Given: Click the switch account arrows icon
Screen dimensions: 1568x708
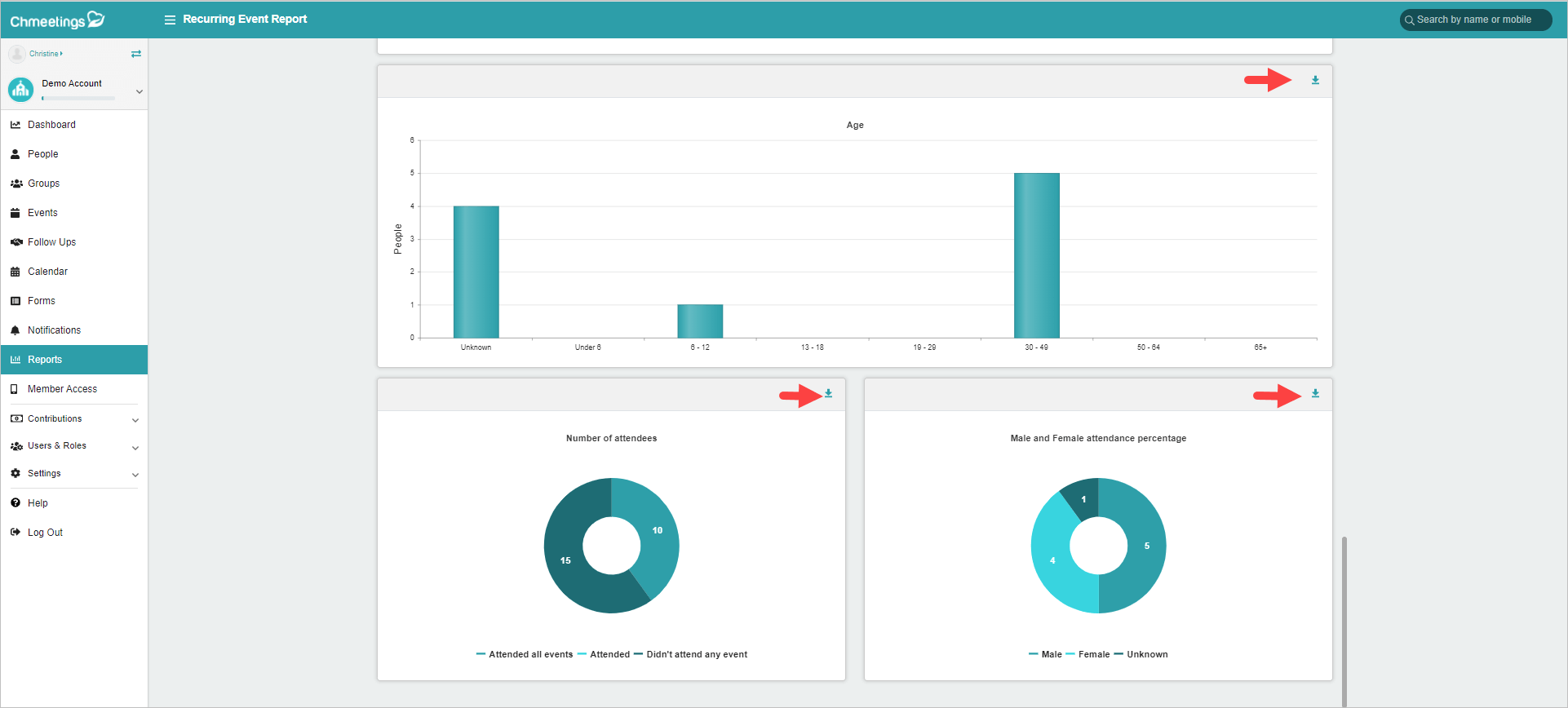Looking at the screenshot, I should [136, 54].
